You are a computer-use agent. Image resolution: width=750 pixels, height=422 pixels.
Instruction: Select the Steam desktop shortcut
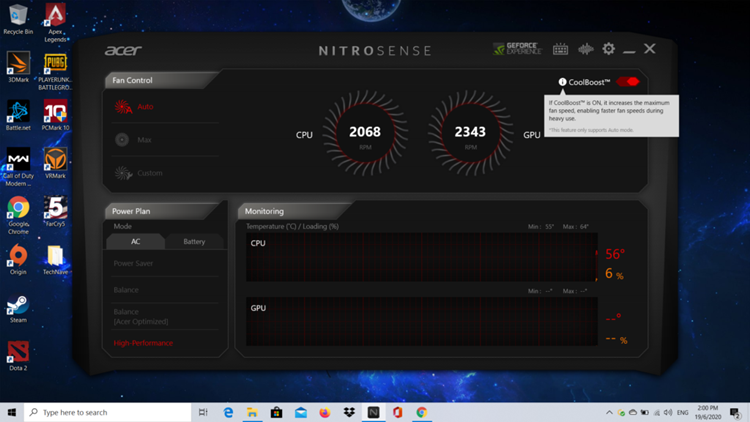pos(18,308)
